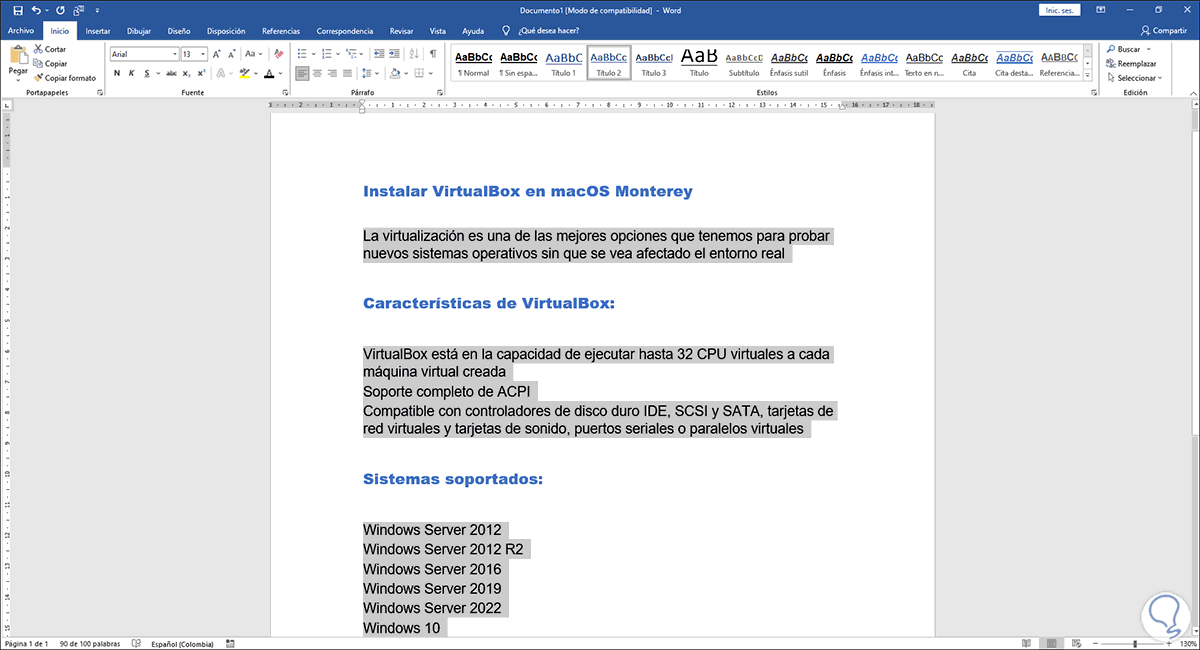Align the paragraph text right

coord(334,73)
